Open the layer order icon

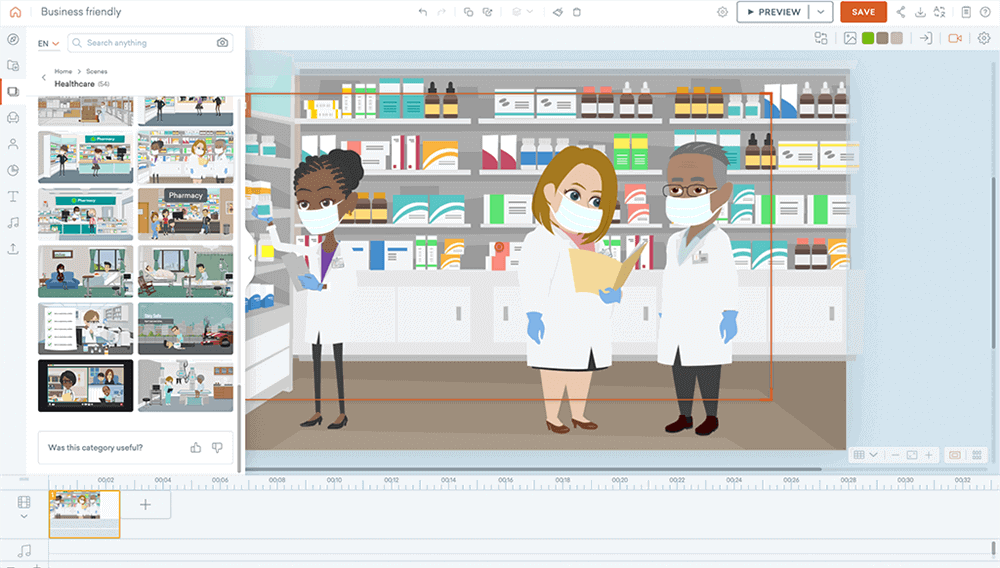pyautogui.click(x=517, y=12)
